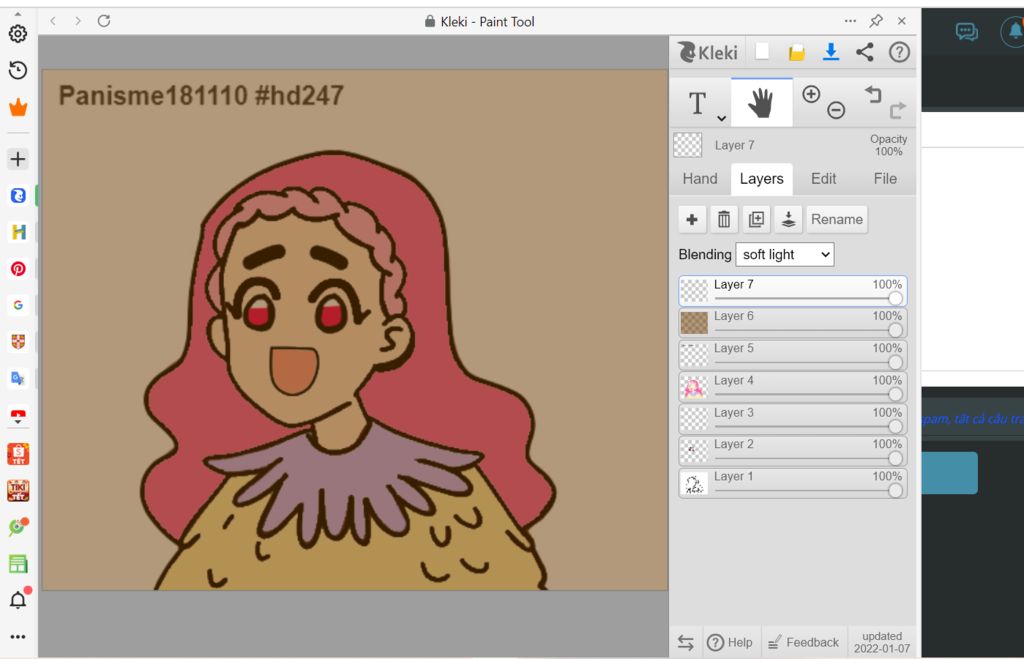Click the orange crown icon in sidebar

click(x=18, y=107)
